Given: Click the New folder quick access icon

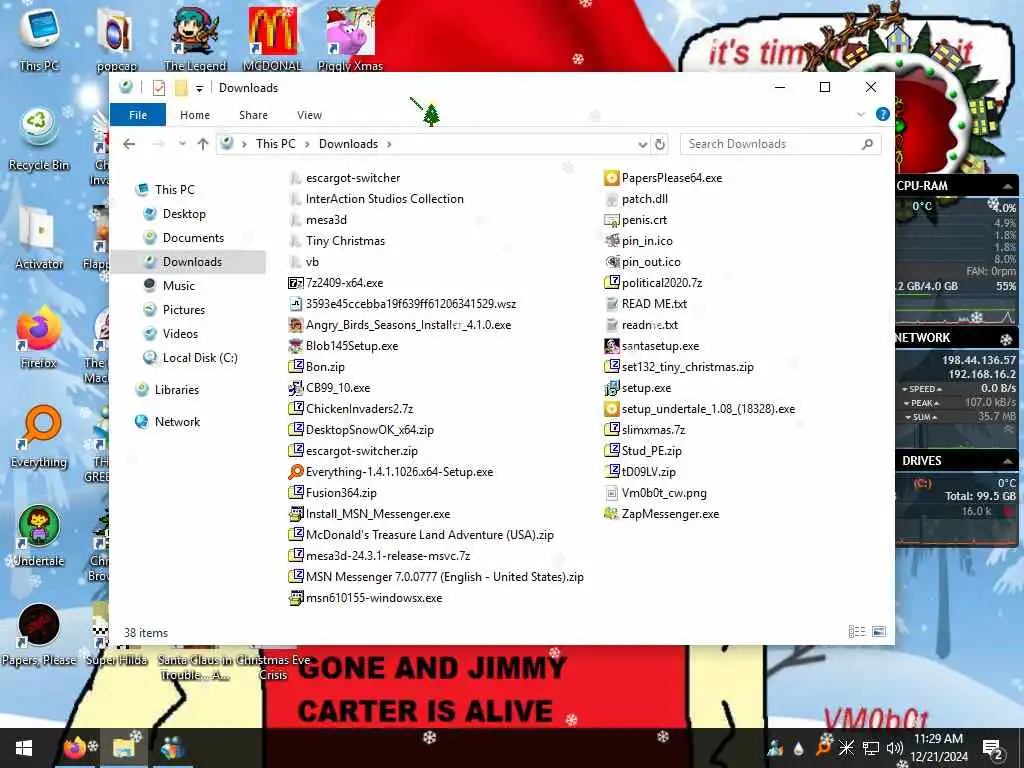Looking at the screenshot, I should pos(181,88).
